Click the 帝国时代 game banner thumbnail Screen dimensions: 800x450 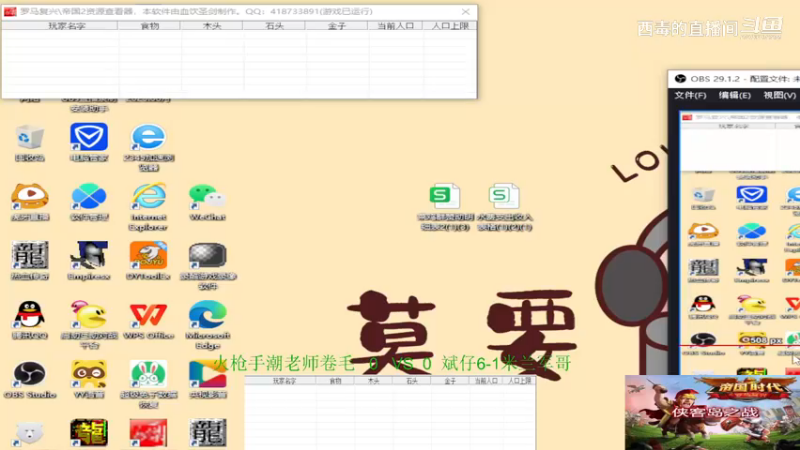coord(712,412)
